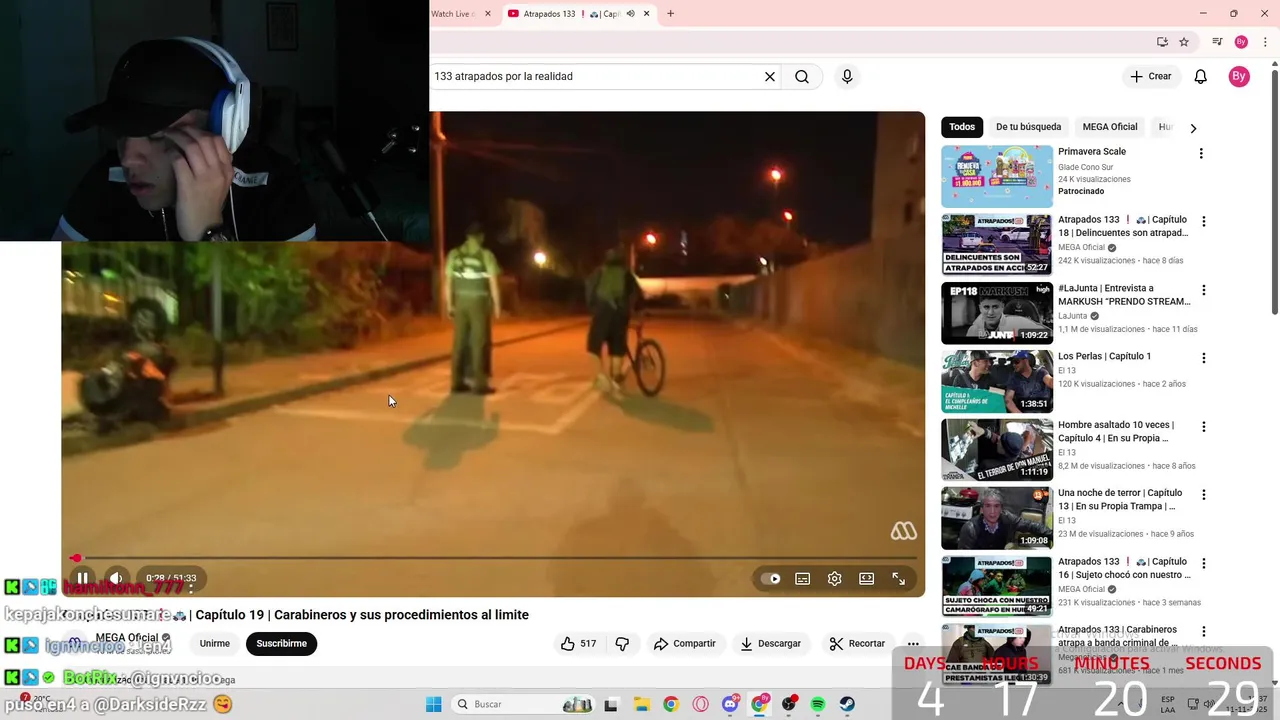This screenshot has height=720, width=1280.
Task: Show more filter chips with arrow
Action: [1193, 128]
